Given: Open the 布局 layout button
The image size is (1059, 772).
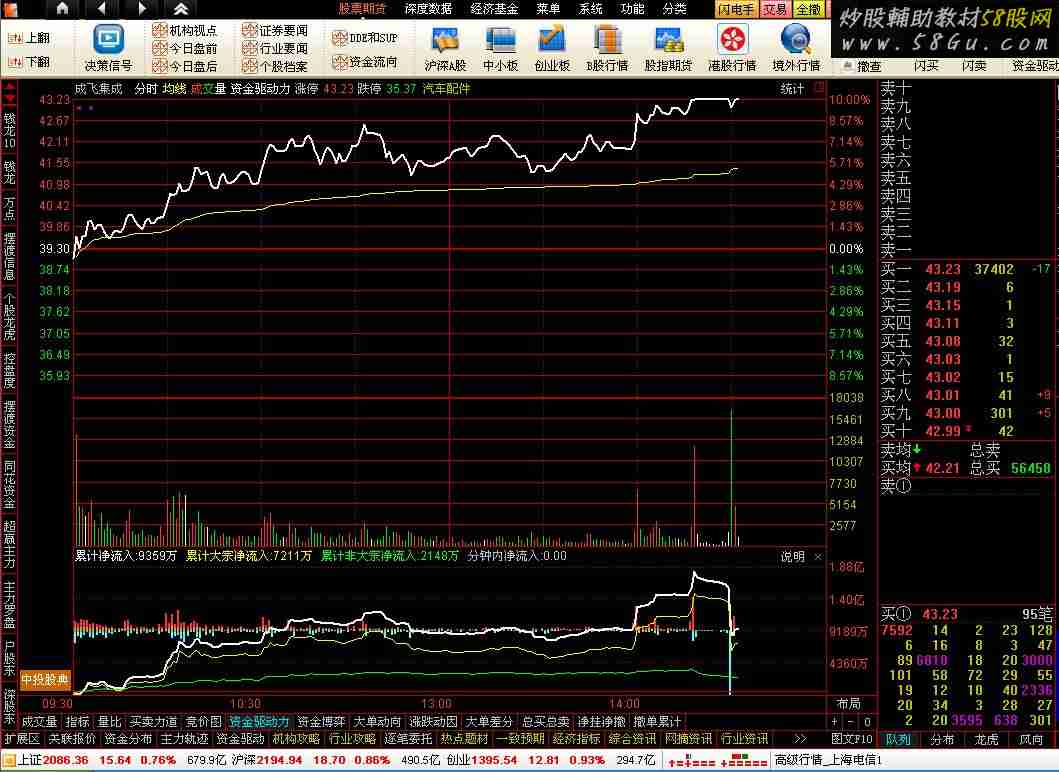Looking at the screenshot, I should pos(848,704).
